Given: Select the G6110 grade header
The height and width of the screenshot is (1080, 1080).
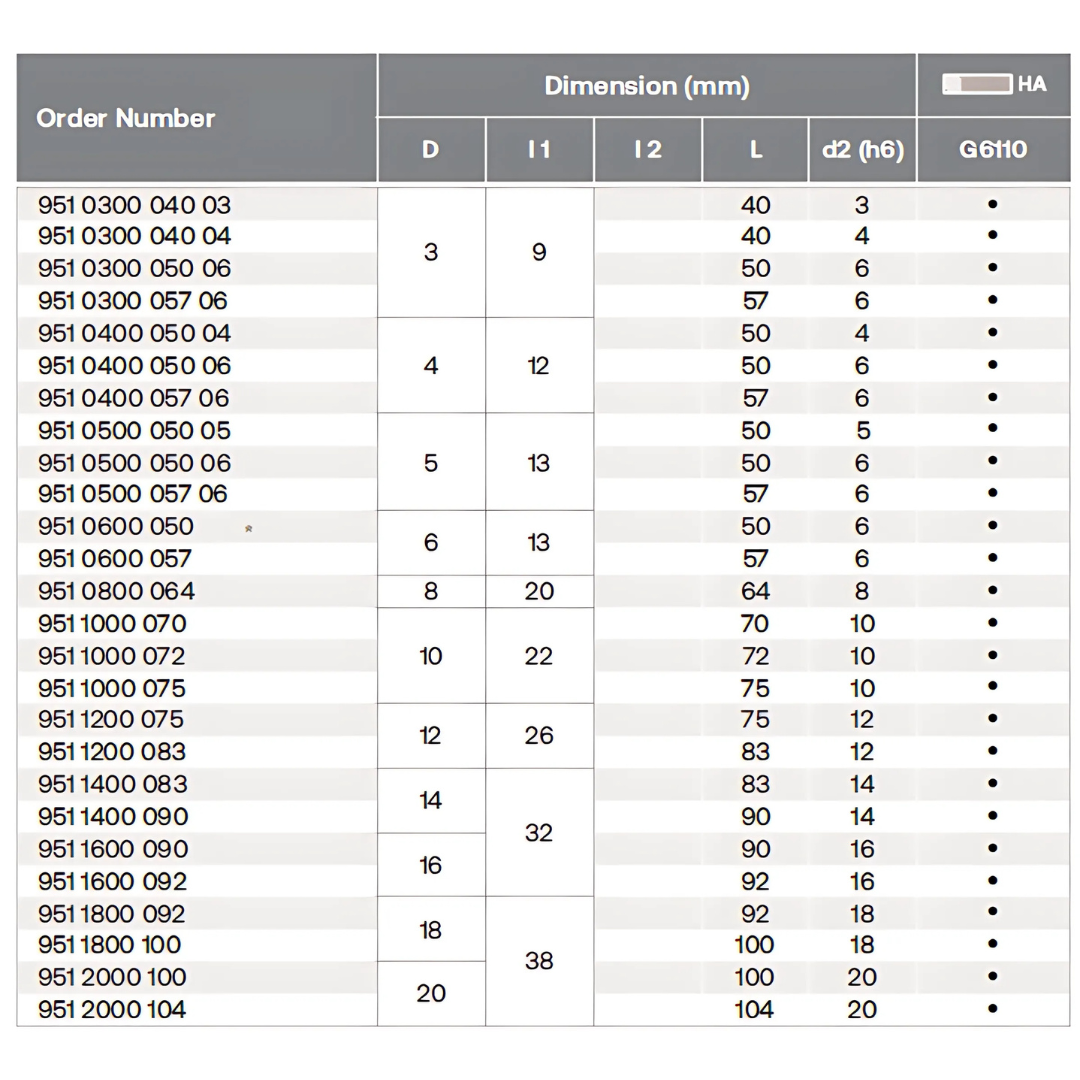Looking at the screenshot, I should point(992,150).
